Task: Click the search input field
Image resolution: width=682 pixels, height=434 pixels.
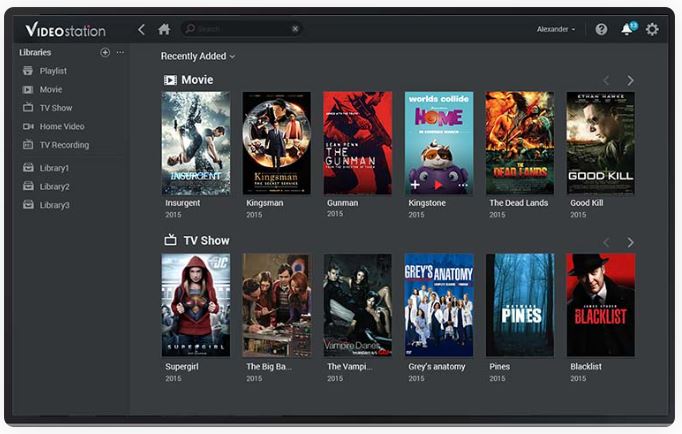Action: tap(235, 29)
